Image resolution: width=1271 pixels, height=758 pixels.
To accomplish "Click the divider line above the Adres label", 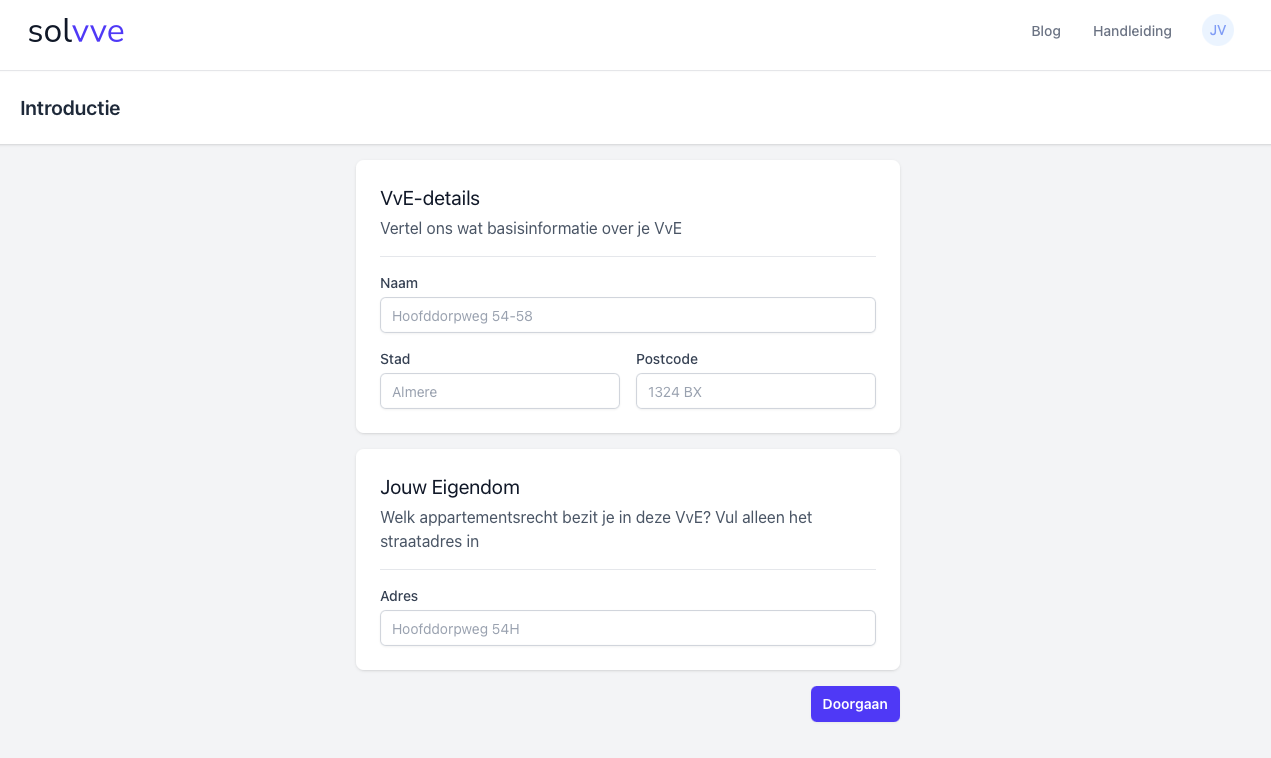I will click(x=627, y=570).
